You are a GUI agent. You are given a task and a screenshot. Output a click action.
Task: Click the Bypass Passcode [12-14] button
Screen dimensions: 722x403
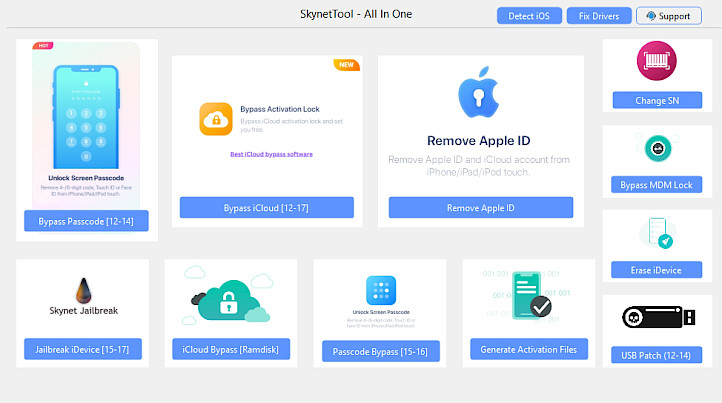coord(86,221)
